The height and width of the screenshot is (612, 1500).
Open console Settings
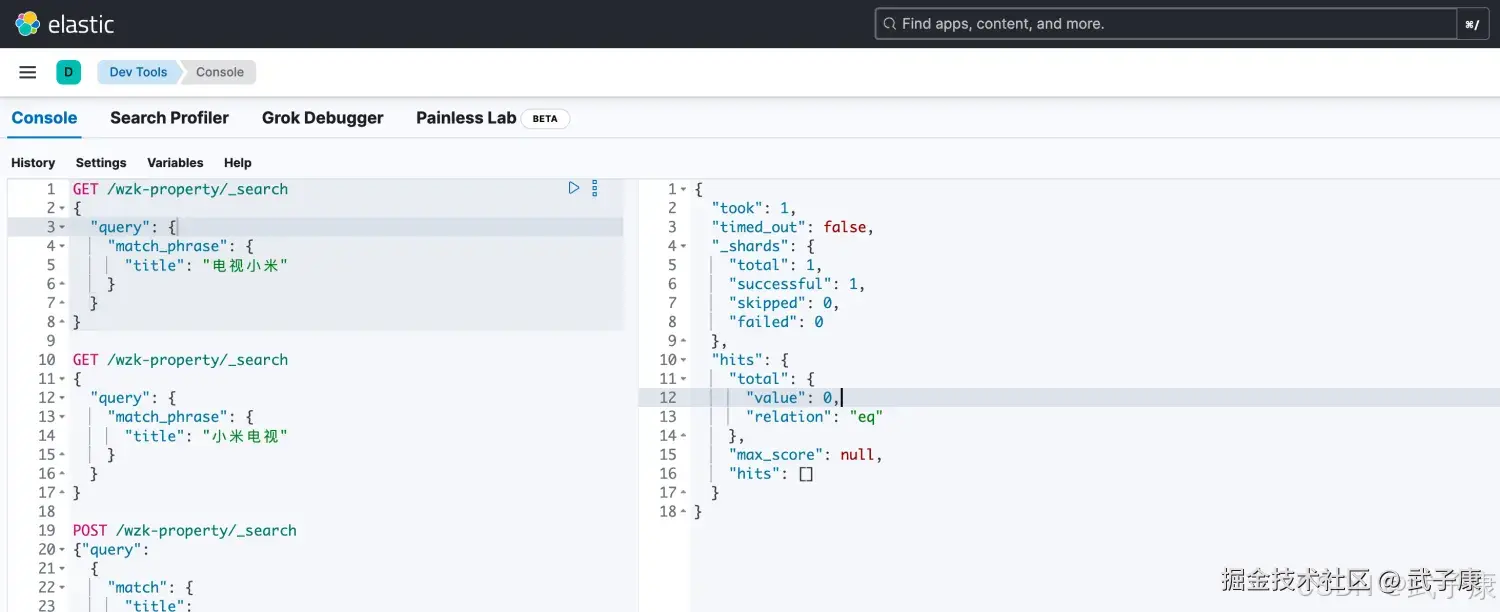tap(101, 163)
